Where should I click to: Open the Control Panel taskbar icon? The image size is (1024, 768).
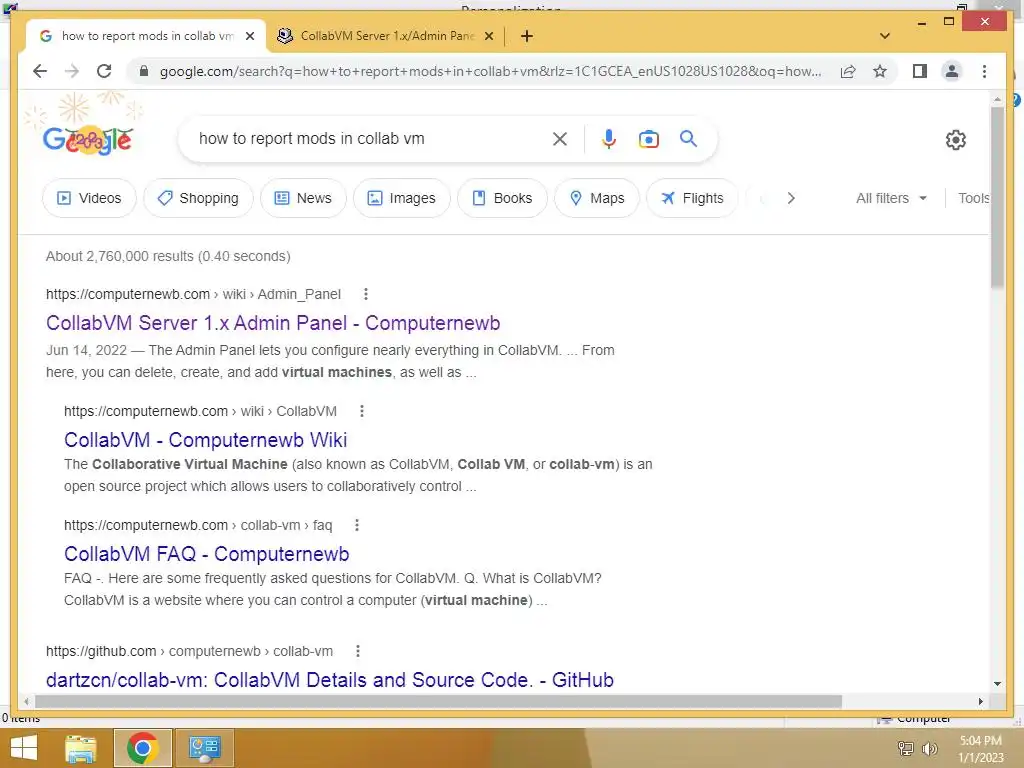click(x=204, y=748)
